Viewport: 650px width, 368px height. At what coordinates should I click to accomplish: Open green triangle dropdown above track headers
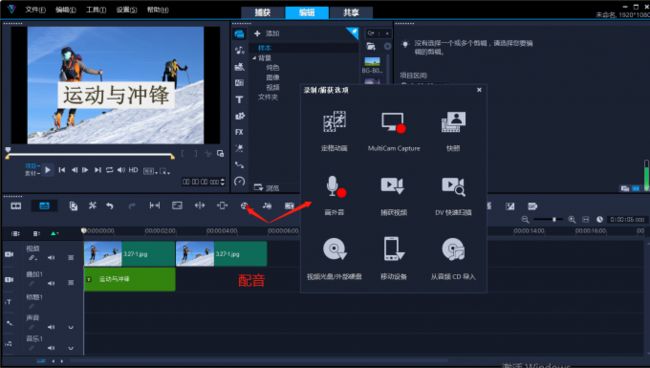[54, 233]
